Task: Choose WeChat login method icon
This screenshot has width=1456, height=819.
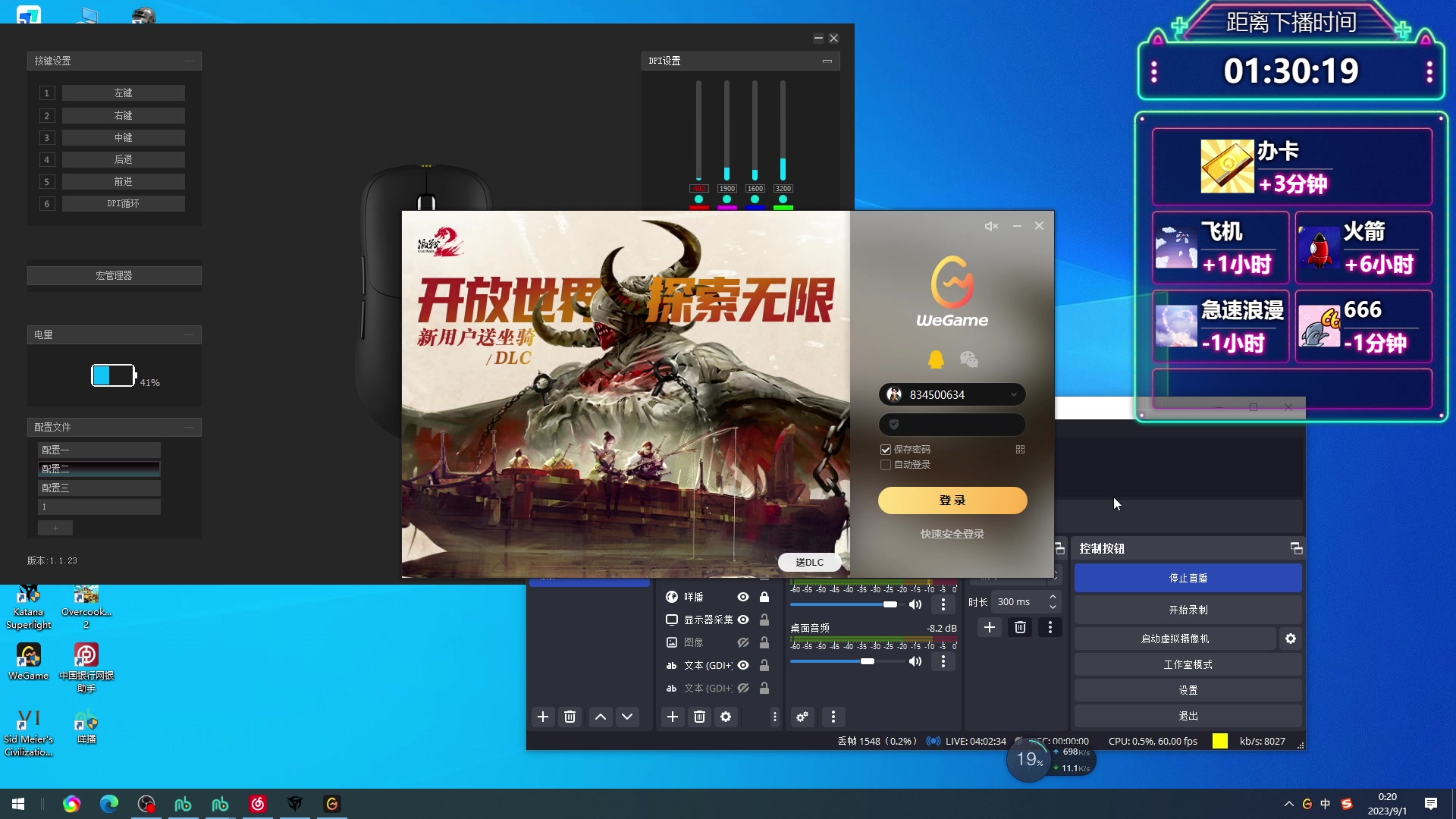Action: coord(969,359)
